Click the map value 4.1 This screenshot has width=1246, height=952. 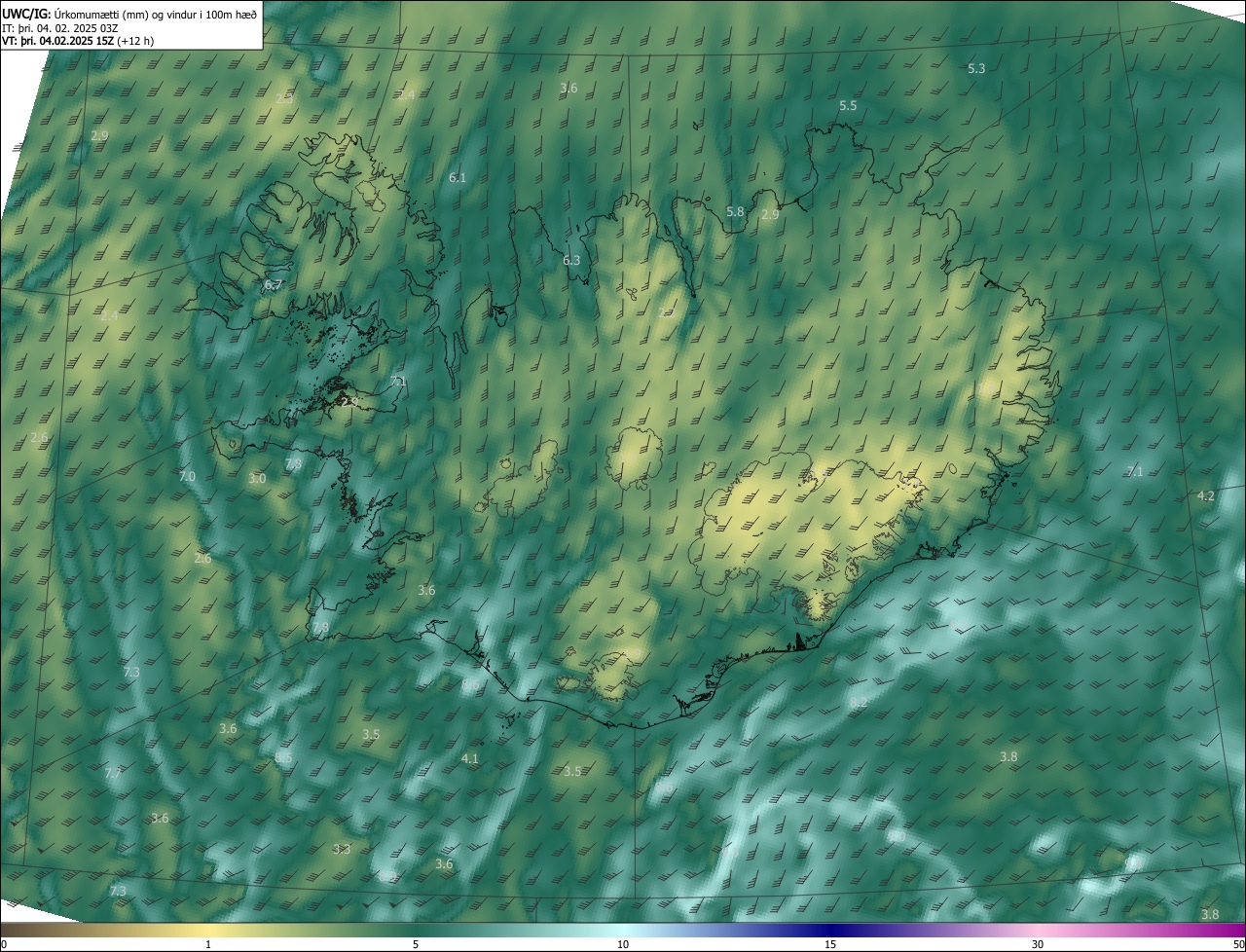click(x=470, y=758)
